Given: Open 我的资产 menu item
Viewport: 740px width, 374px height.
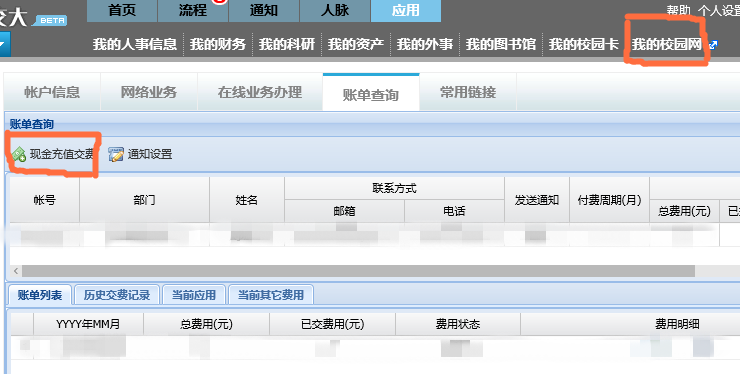Looking at the screenshot, I should 355,44.
